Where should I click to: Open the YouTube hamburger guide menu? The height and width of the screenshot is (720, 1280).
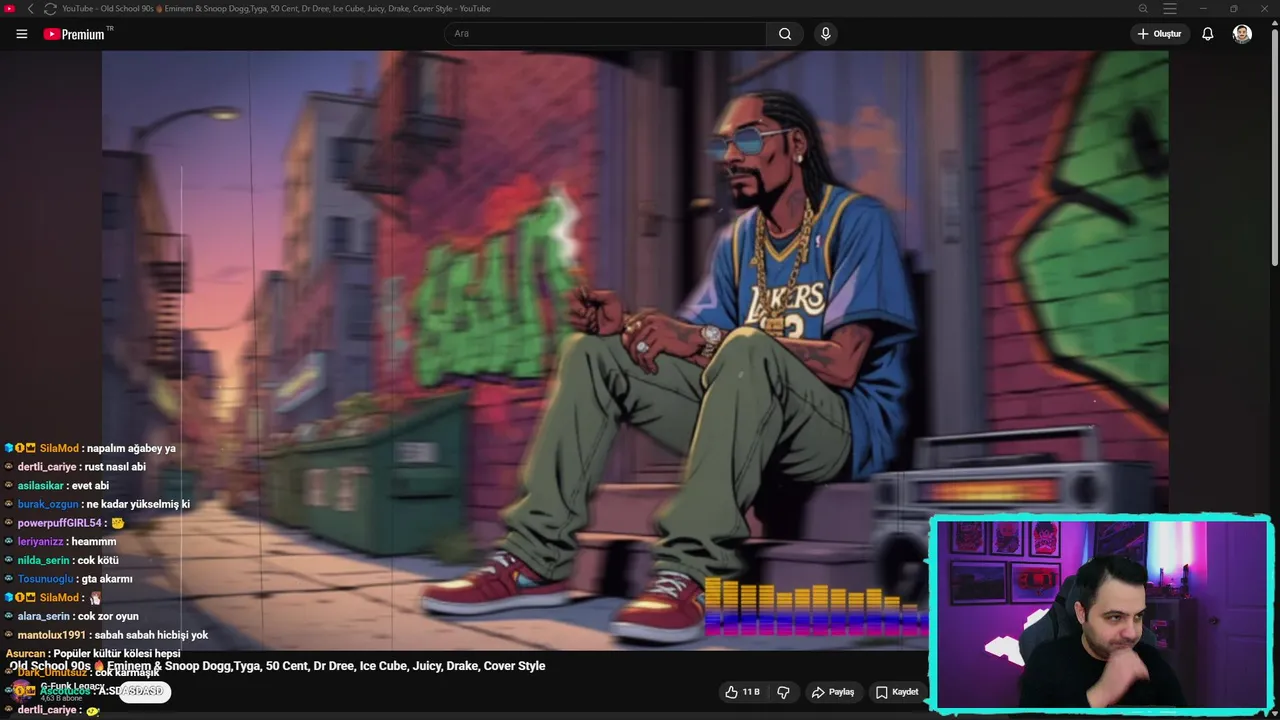(22, 34)
